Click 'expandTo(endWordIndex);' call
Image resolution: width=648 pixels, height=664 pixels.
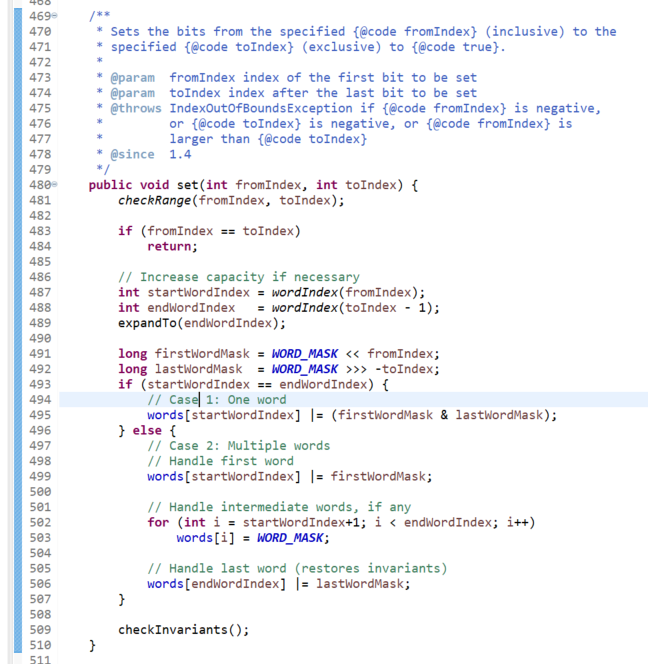pyautogui.click(x=202, y=323)
